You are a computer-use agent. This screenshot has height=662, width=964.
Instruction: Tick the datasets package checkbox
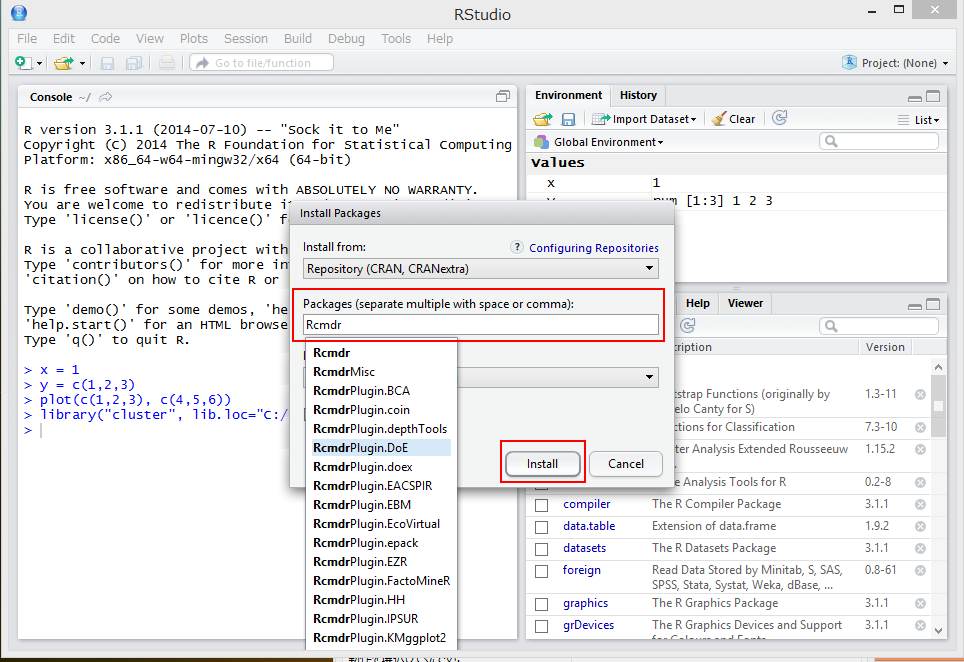pyautogui.click(x=542, y=549)
